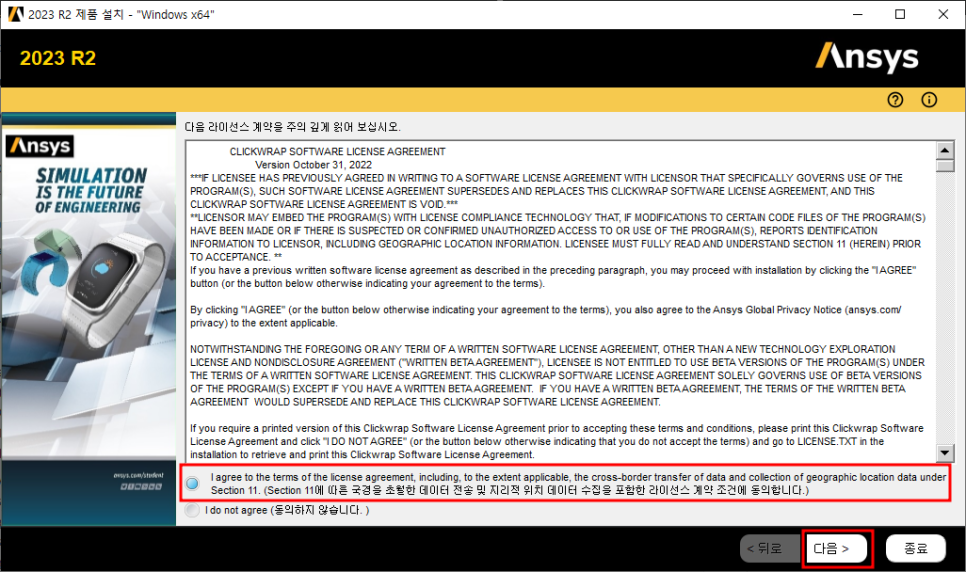
Task: Select the 'I agree to the terms' radio button
Action: 192,484
